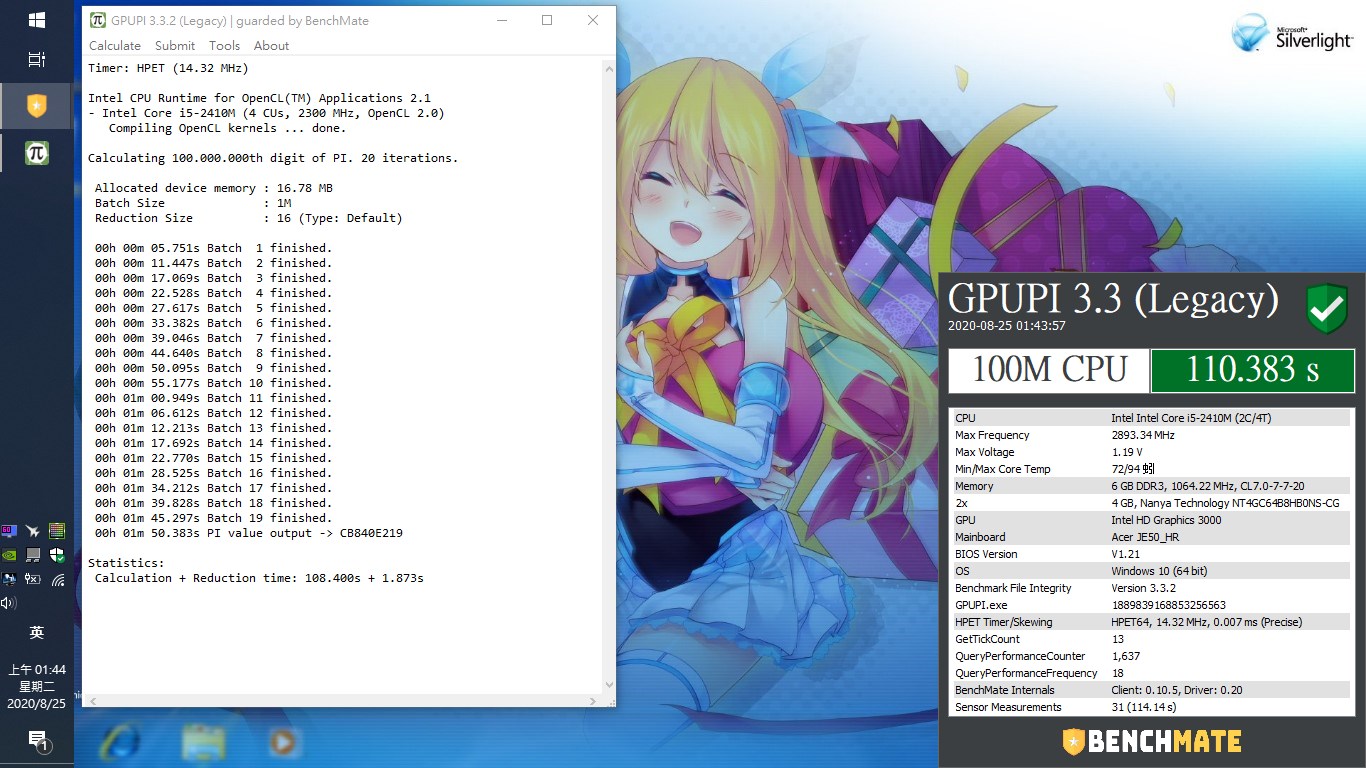Click the HPET Timer/Skewing row
This screenshot has width=1366, height=768.
(x=1150, y=622)
